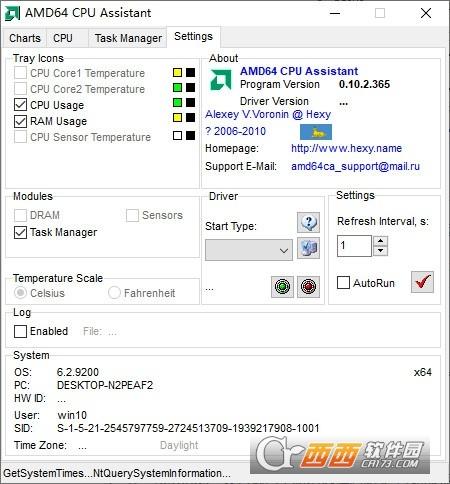Image resolution: width=450 pixels, height=484 pixels.
Task: Minimize the AMD64 CPU Assistant window
Action: (x=335, y=13)
